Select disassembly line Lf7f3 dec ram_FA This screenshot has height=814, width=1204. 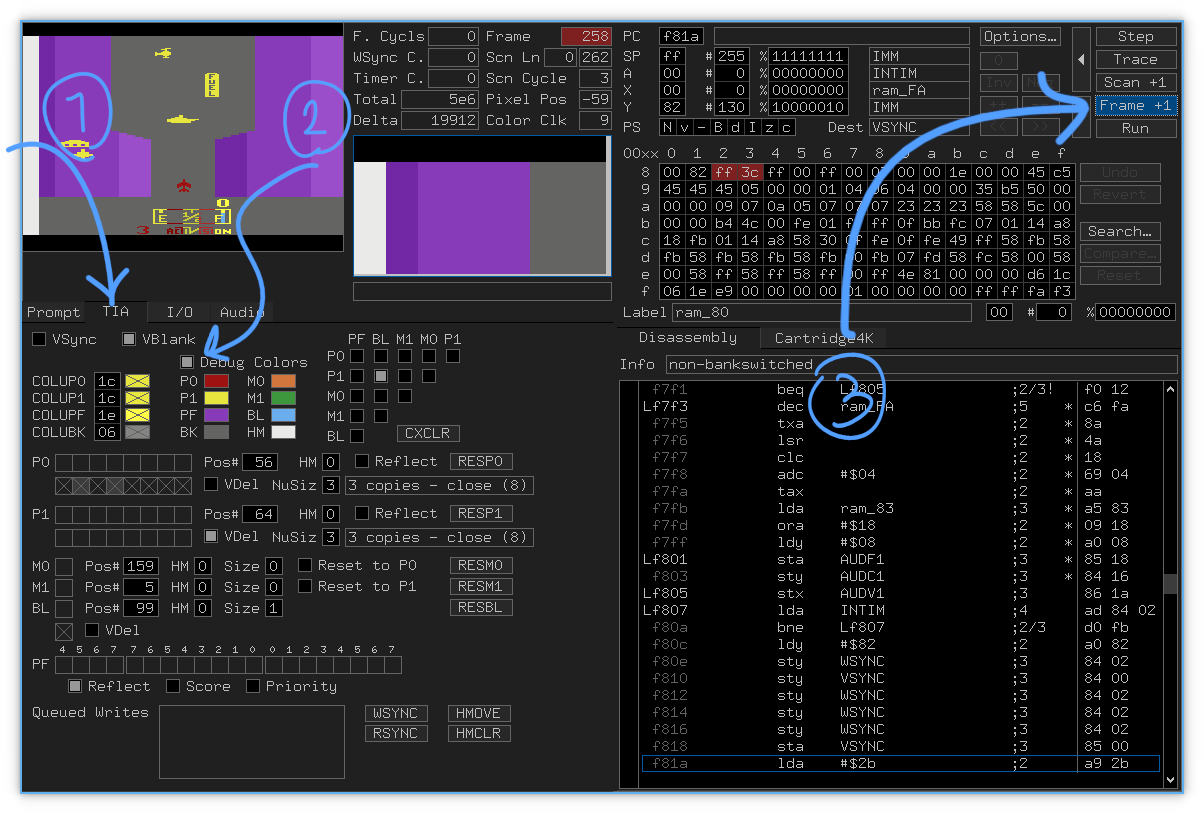click(x=900, y=406)
